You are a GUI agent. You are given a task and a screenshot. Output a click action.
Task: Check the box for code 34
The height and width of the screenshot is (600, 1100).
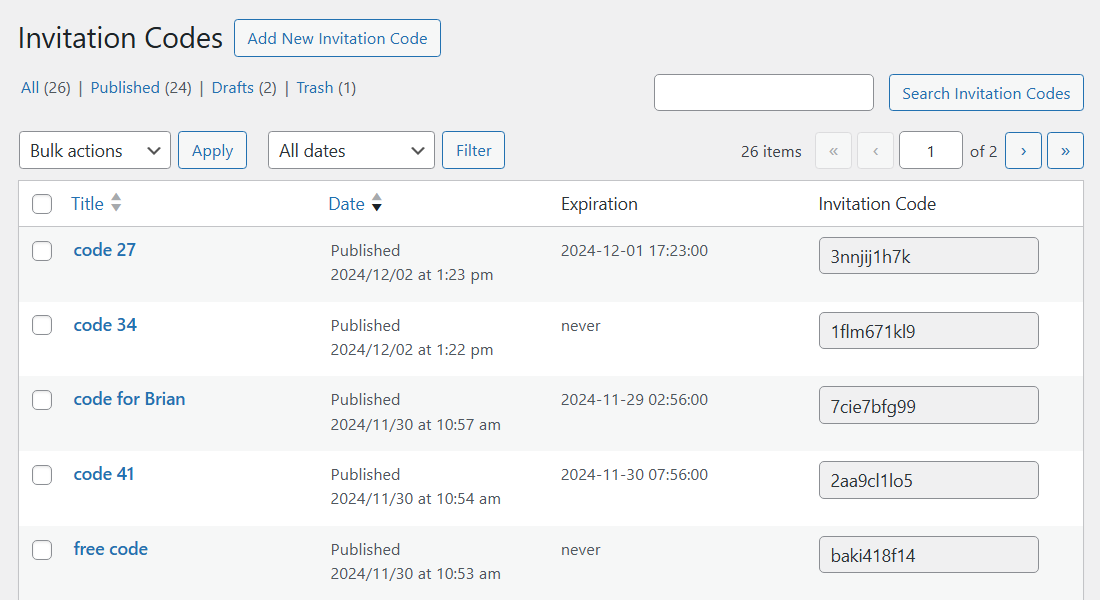click(42, 325)
